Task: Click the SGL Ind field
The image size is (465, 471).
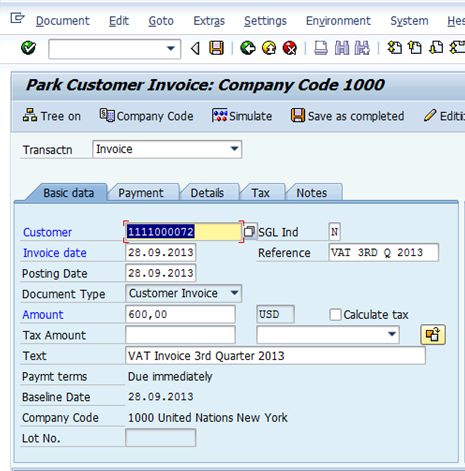Action: click(334, 232)
